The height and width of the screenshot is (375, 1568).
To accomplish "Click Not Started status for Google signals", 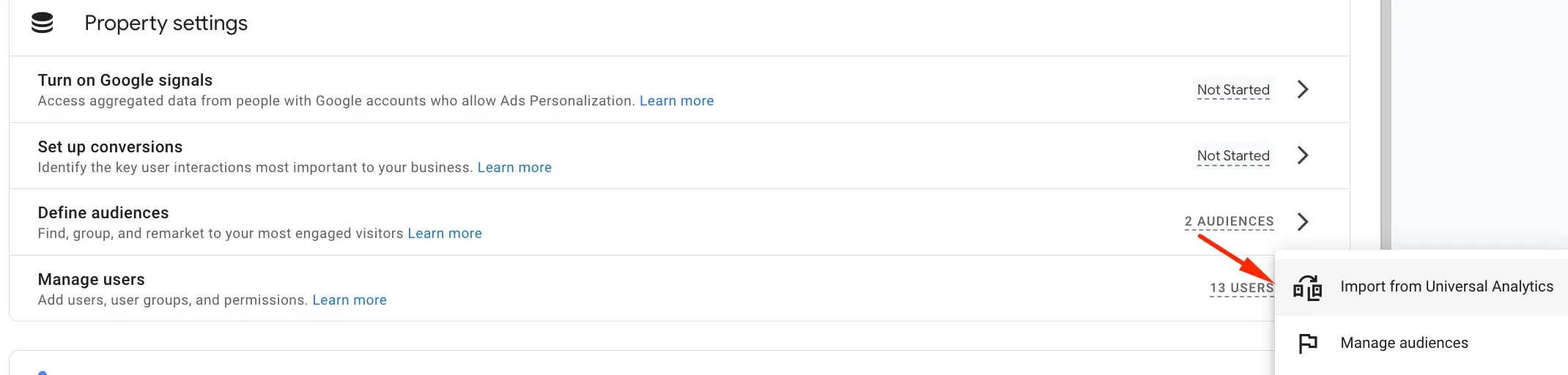I will (x=1233, y=90).
